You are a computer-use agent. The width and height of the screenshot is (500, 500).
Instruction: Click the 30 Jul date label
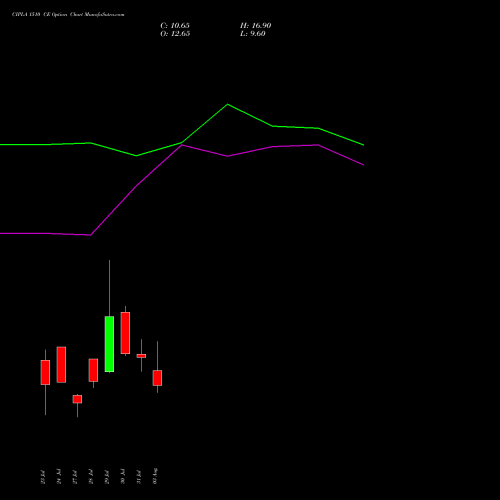[x=123, y=477]
